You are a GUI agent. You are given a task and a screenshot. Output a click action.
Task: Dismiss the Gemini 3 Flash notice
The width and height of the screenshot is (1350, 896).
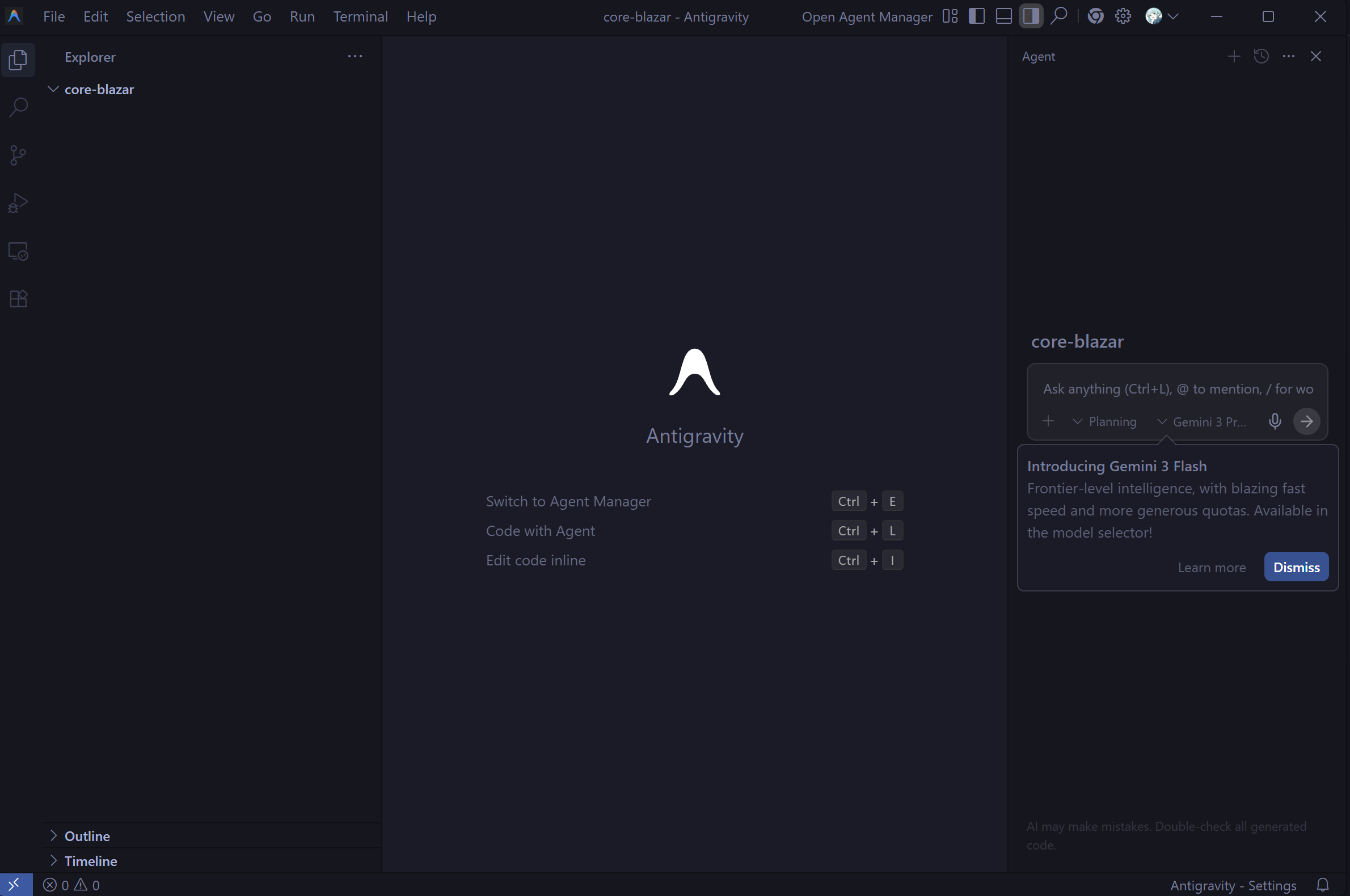pos(1296,568)
